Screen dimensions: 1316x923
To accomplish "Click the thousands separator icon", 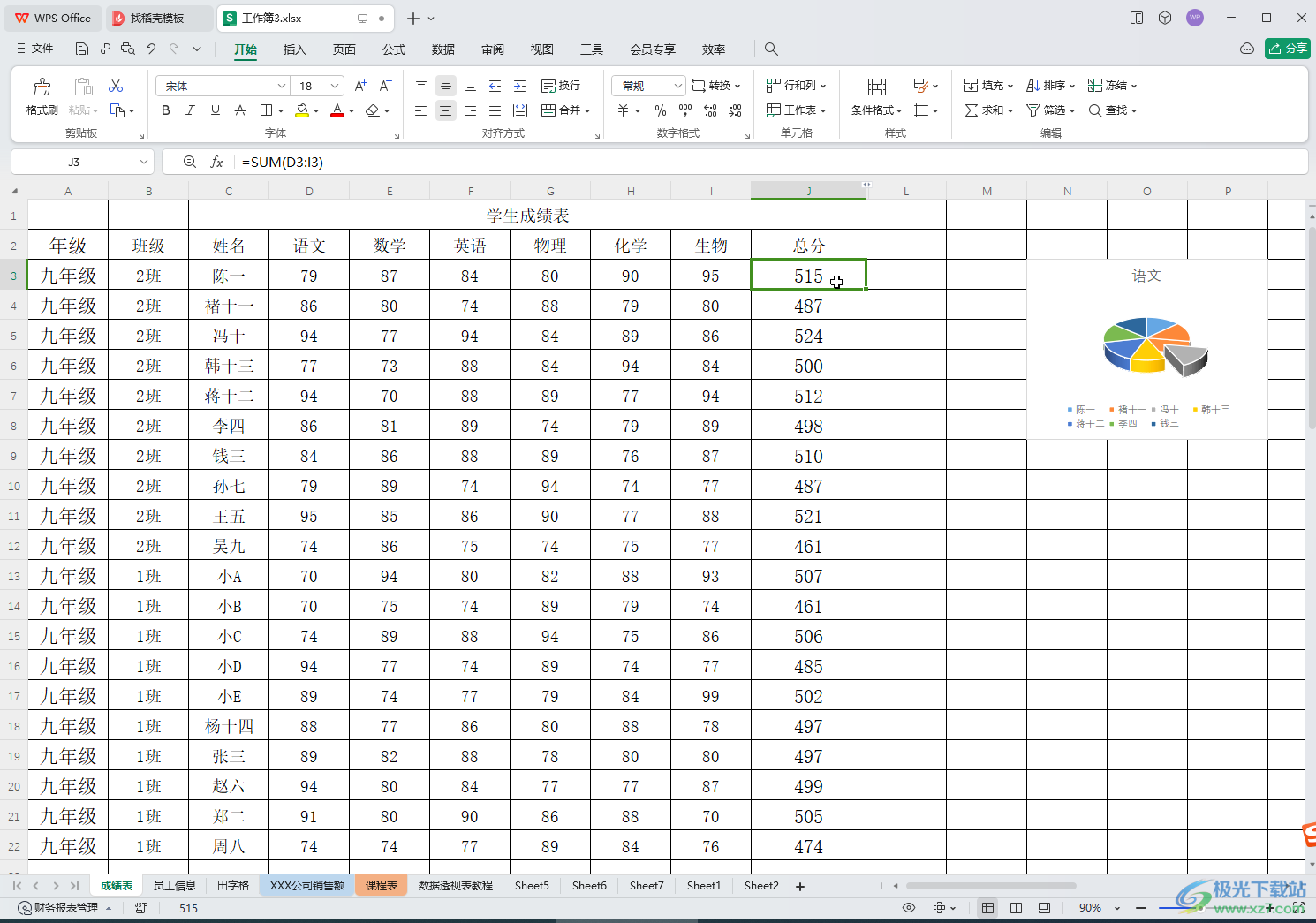I will tap(685, 110).
